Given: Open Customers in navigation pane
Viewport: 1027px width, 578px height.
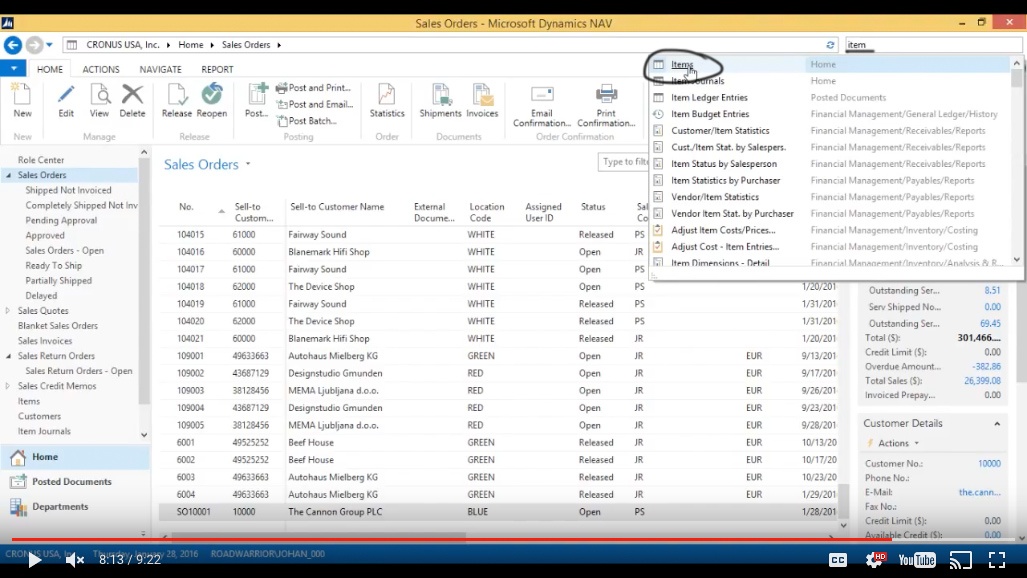Looking at the screenshot, I should (39, 416).
